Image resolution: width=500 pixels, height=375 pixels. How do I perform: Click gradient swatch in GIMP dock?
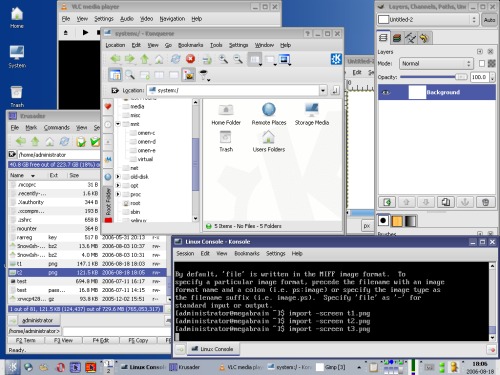point(410,221)
